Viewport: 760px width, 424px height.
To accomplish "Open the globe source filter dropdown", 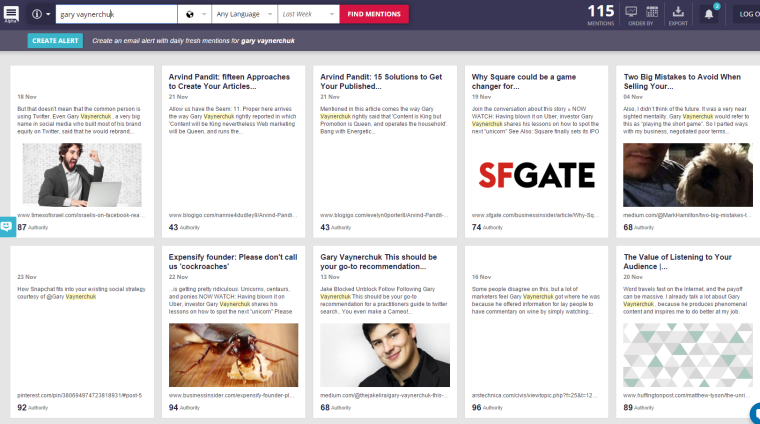I will 194,14.
